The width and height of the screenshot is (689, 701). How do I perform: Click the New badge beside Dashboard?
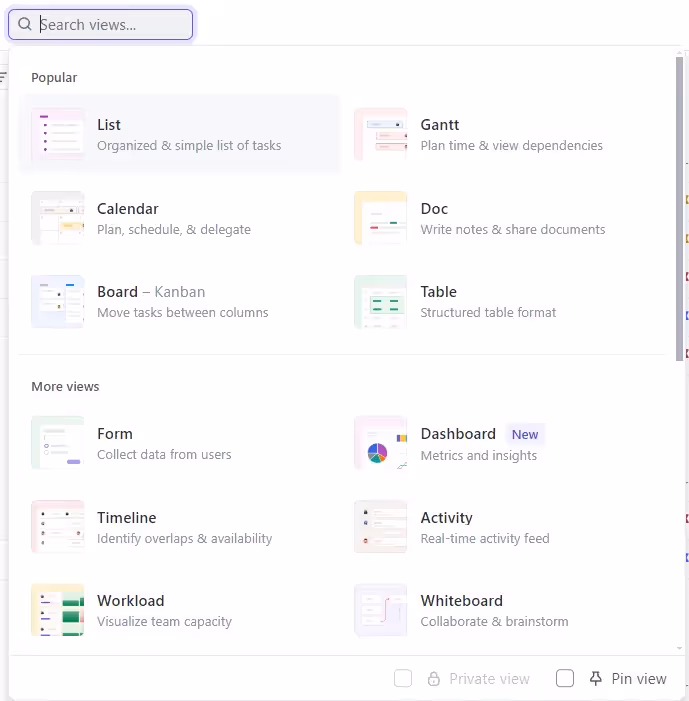(525, 434)
